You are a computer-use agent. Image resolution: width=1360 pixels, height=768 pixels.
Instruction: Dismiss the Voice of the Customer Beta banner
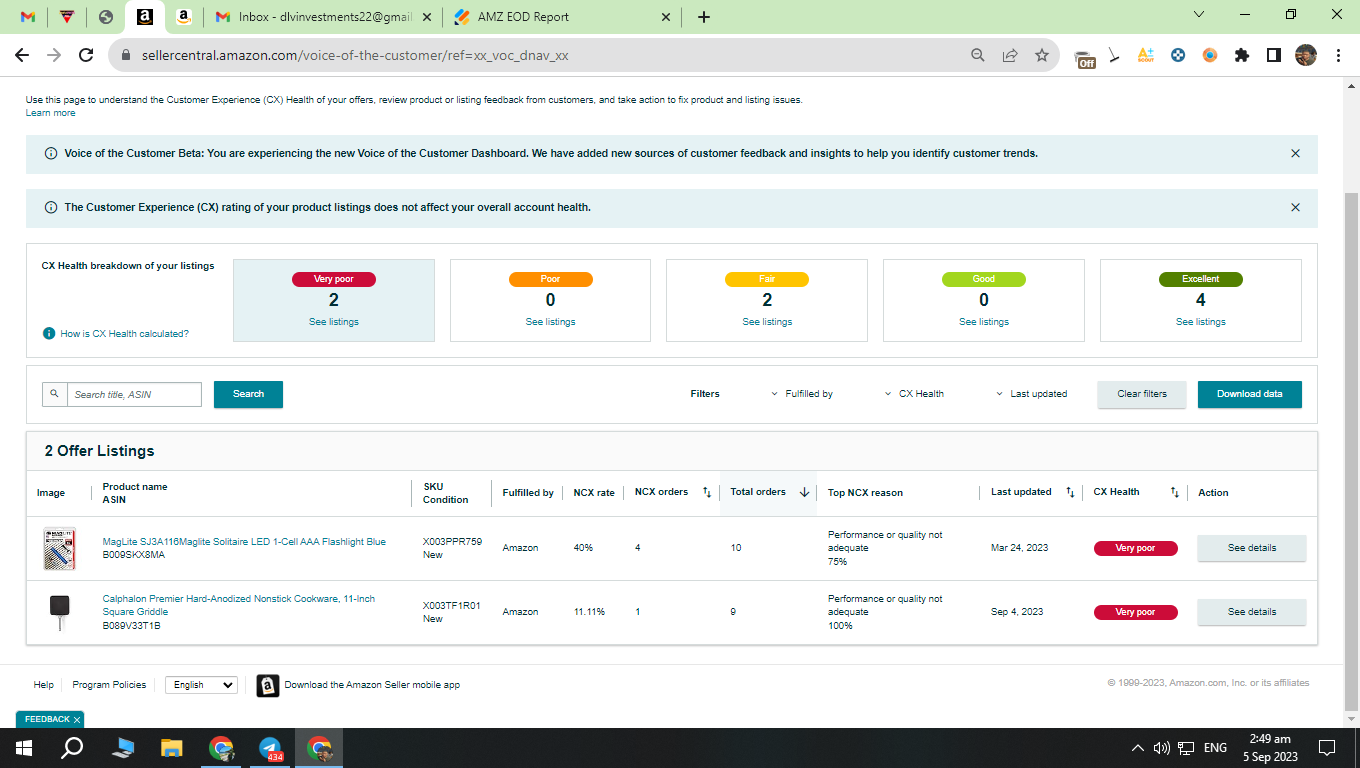coord(1296,154)
